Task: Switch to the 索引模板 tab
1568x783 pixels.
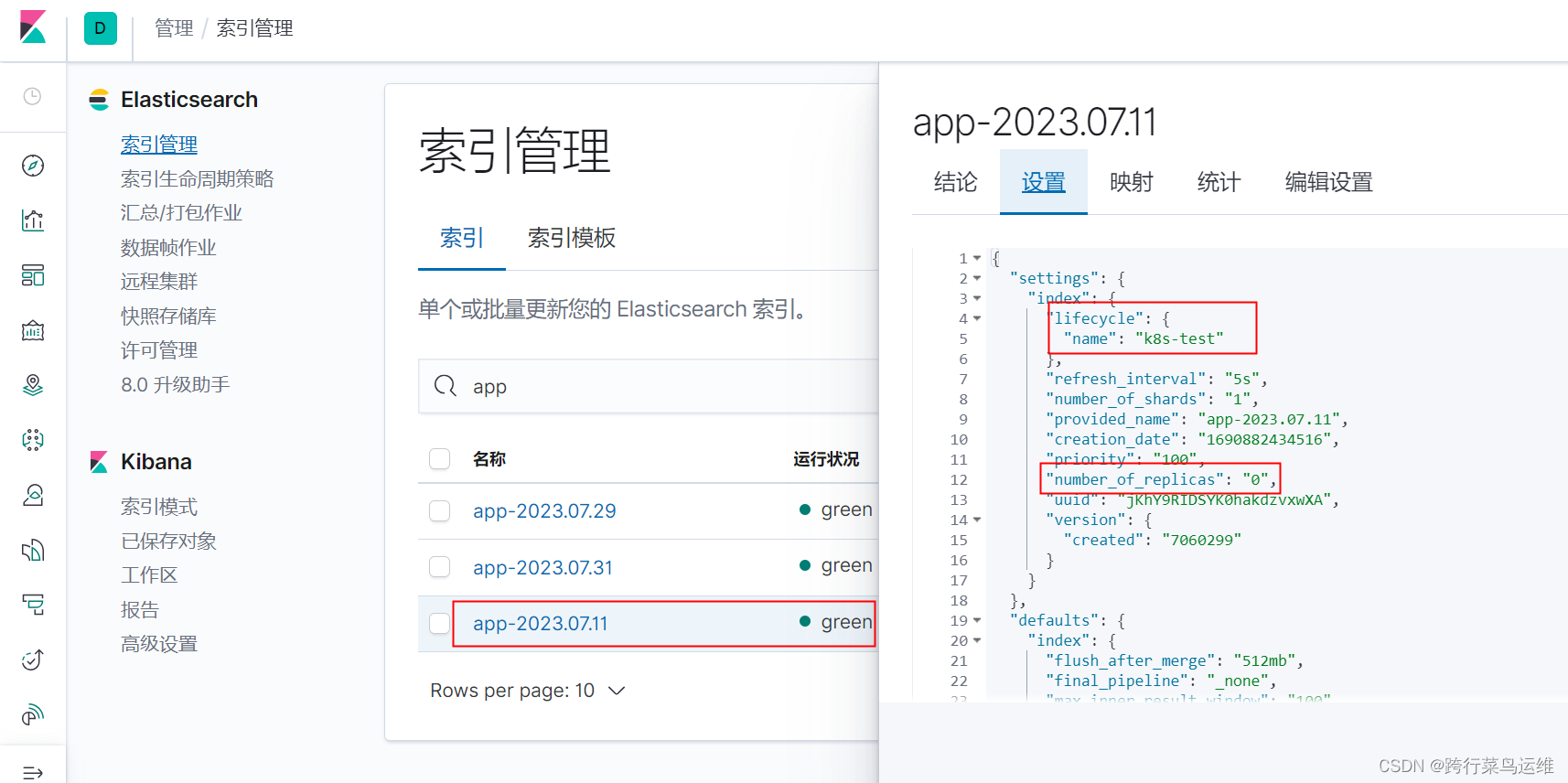Action: [572, 238]
